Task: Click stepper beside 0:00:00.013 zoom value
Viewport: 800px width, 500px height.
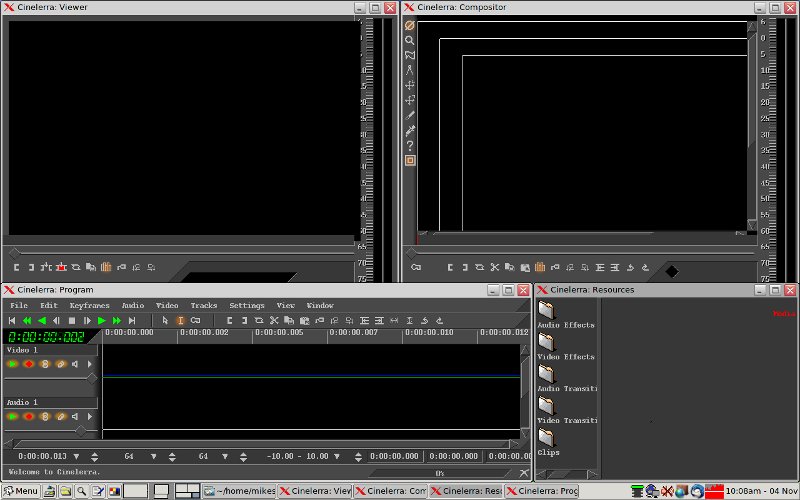Action: point(94,457)
